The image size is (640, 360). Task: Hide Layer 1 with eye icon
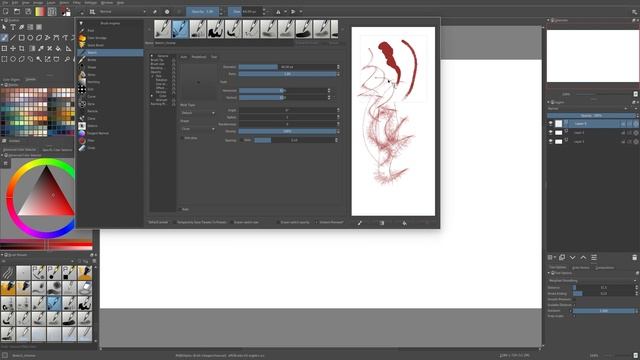click(x=551, y=141)
